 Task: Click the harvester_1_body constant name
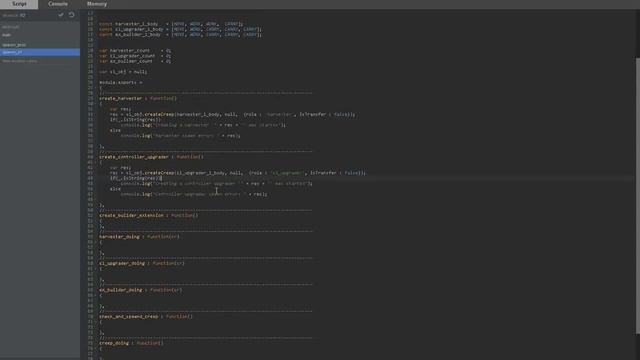(136, 24)
